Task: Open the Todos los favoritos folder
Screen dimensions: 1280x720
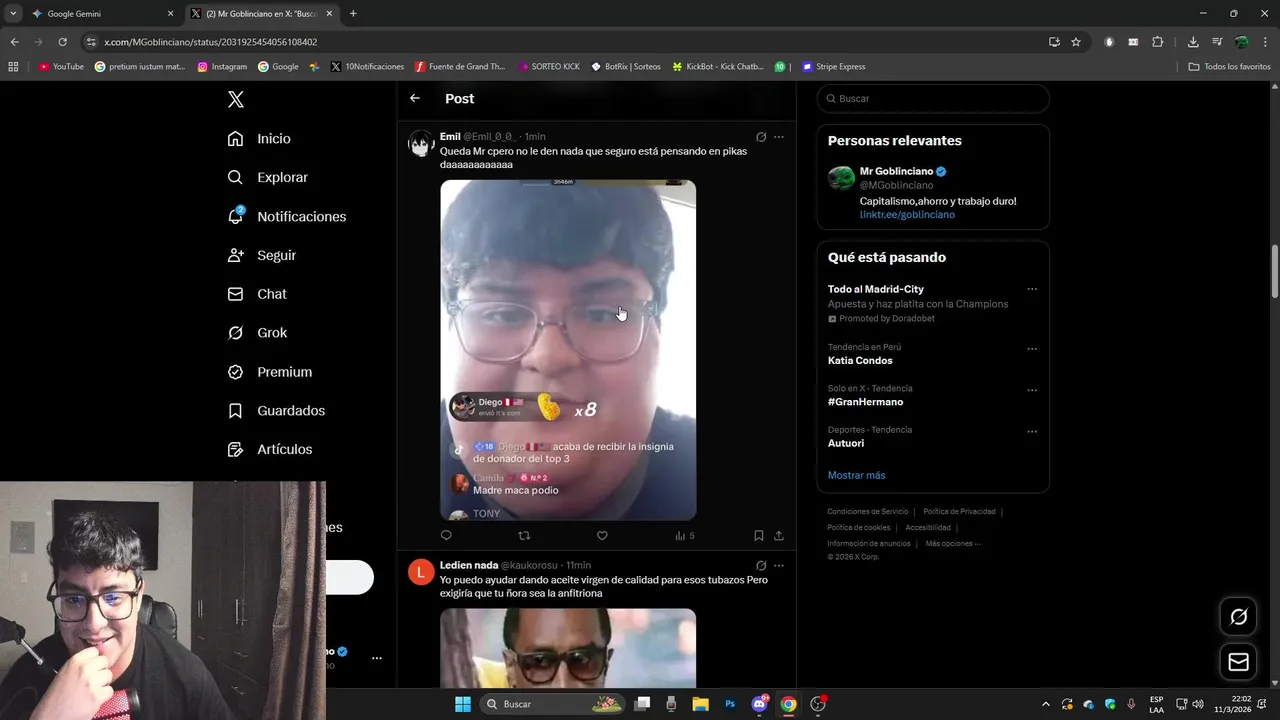Action: pos(1229,67)
